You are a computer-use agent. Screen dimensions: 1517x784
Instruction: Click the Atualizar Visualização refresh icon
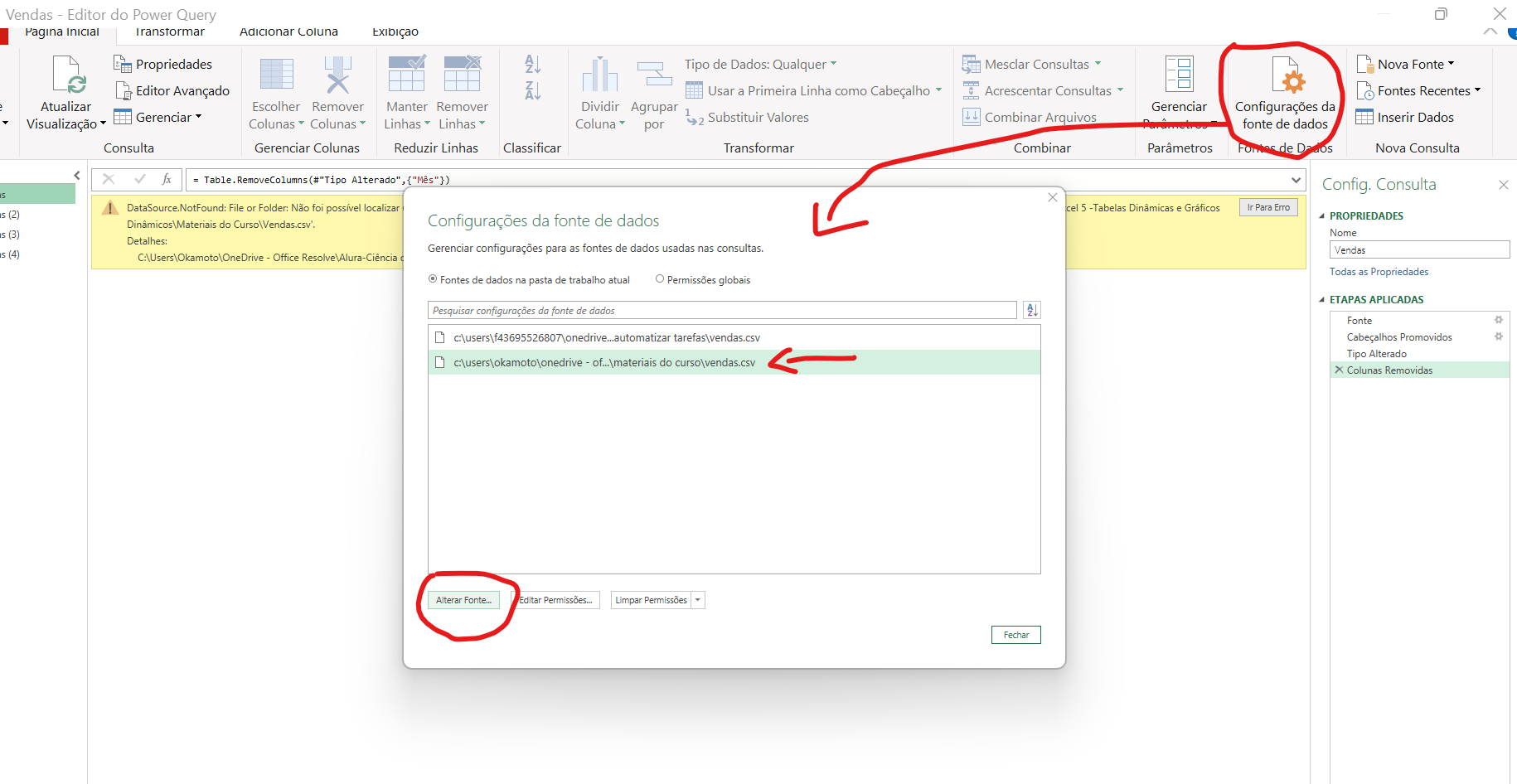69,75
